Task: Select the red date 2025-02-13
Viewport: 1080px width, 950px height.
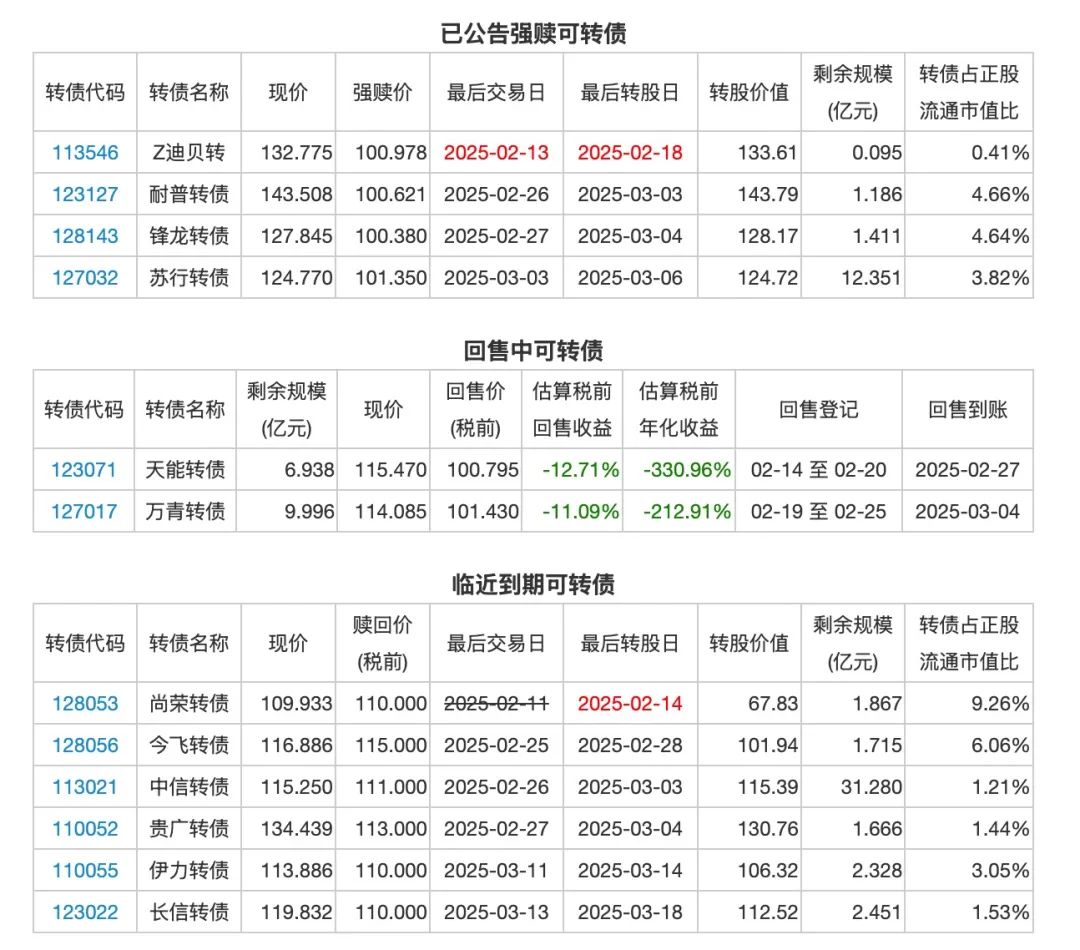Action: click(x=497, y=152)
